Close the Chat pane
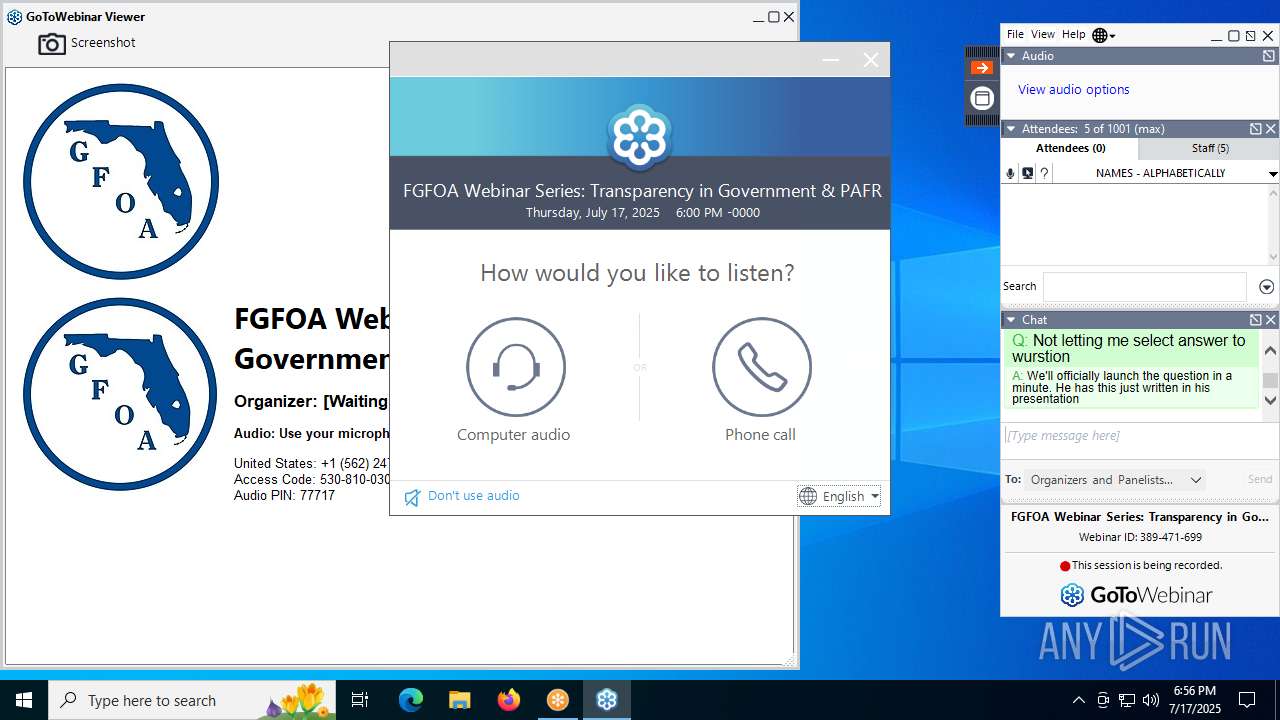Image resolution: width=1280 pixels, height=720 pixels. (1271, 320)
